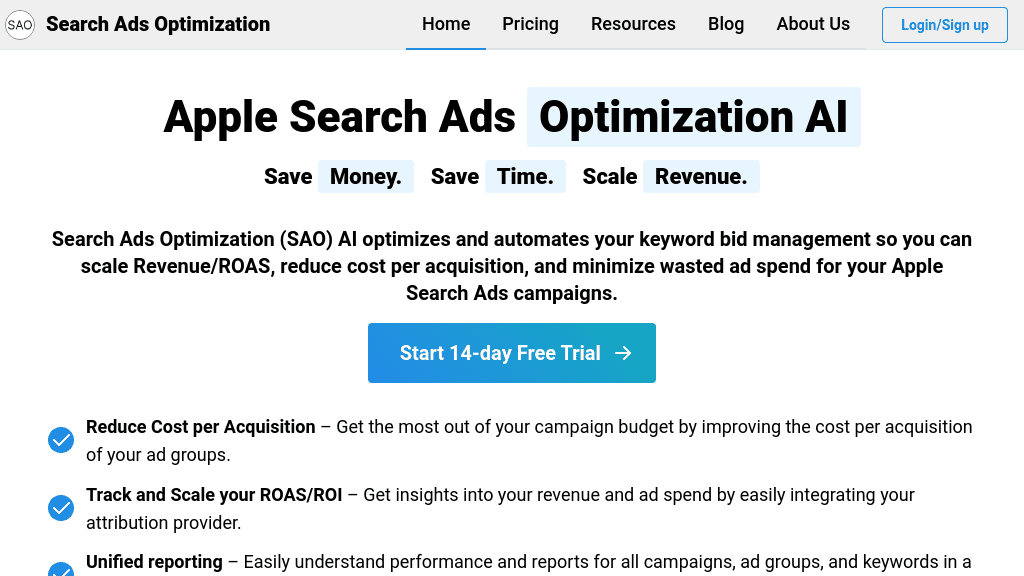Click the underline beneath the Home tab

point(446,46)
